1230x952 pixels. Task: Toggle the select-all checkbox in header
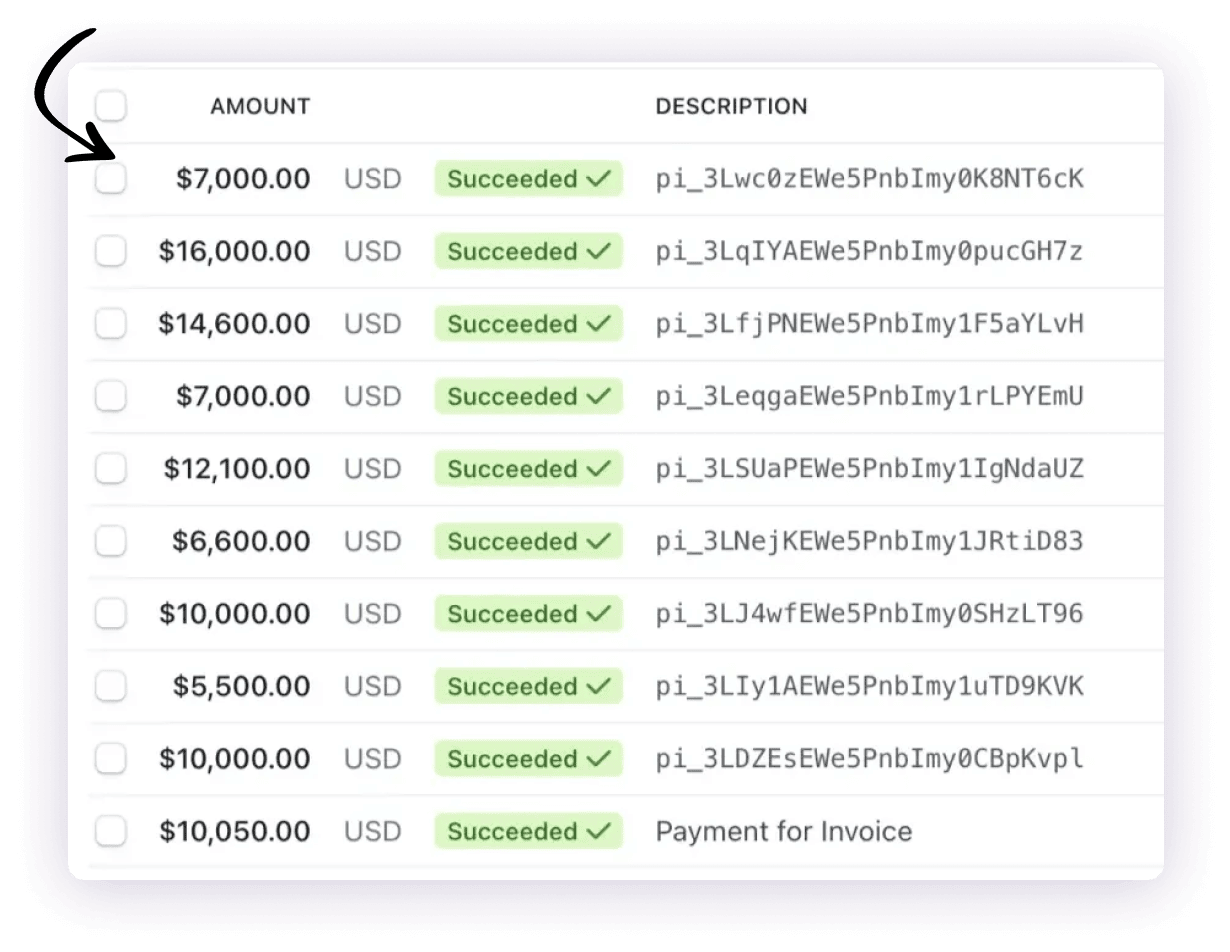(x=111, y=106)
